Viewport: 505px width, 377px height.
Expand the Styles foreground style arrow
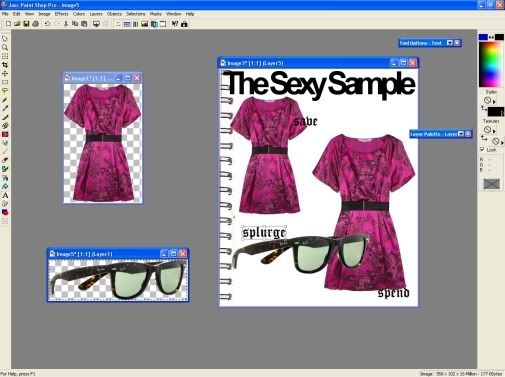point(494,101)
